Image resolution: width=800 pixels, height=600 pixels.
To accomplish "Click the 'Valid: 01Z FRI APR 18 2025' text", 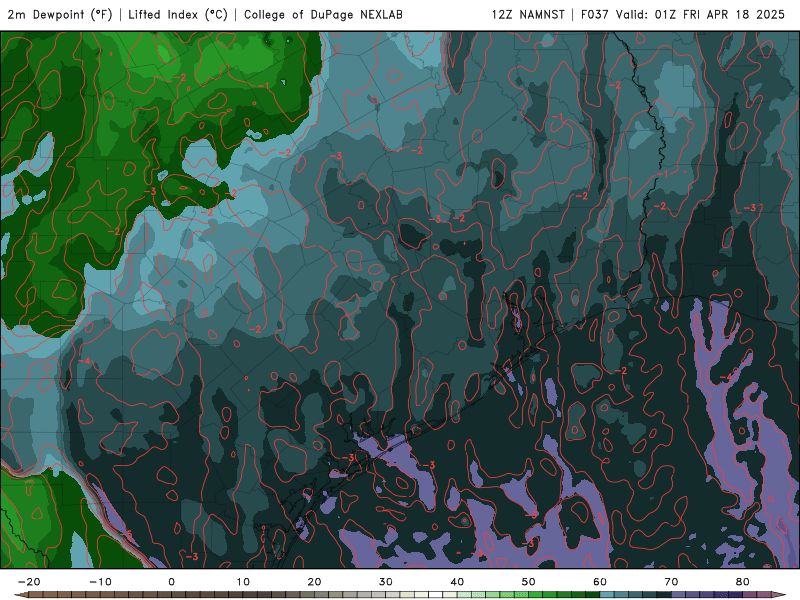I will tap(700, 15).
